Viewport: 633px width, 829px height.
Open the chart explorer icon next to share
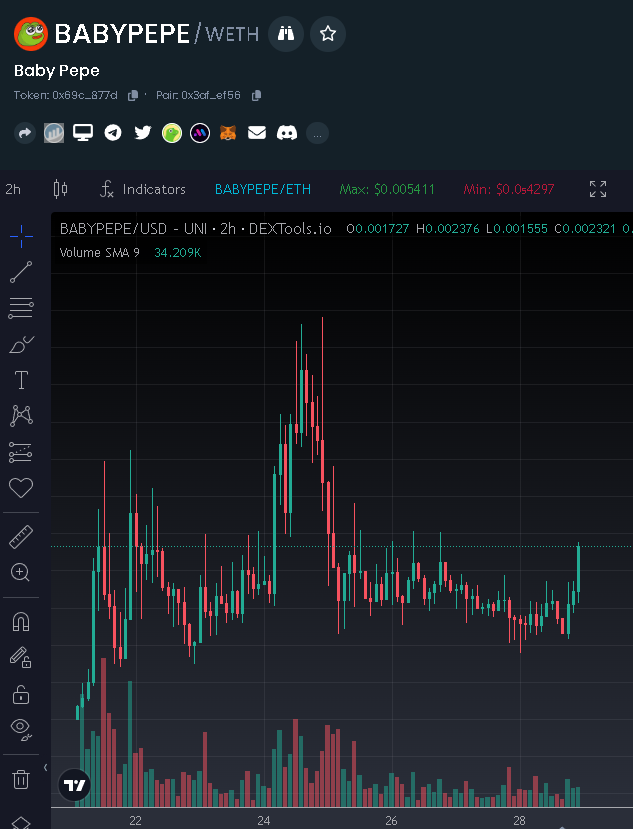click(x=54, y=133)
